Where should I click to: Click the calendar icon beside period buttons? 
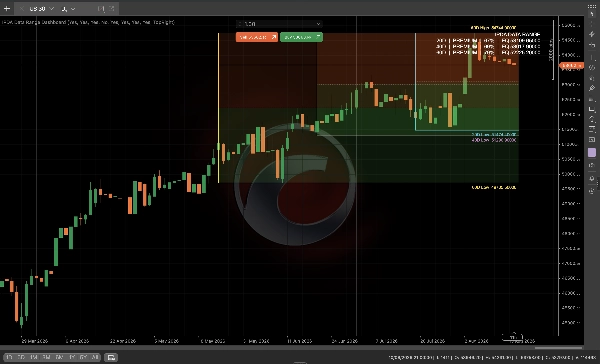point(111,357)
